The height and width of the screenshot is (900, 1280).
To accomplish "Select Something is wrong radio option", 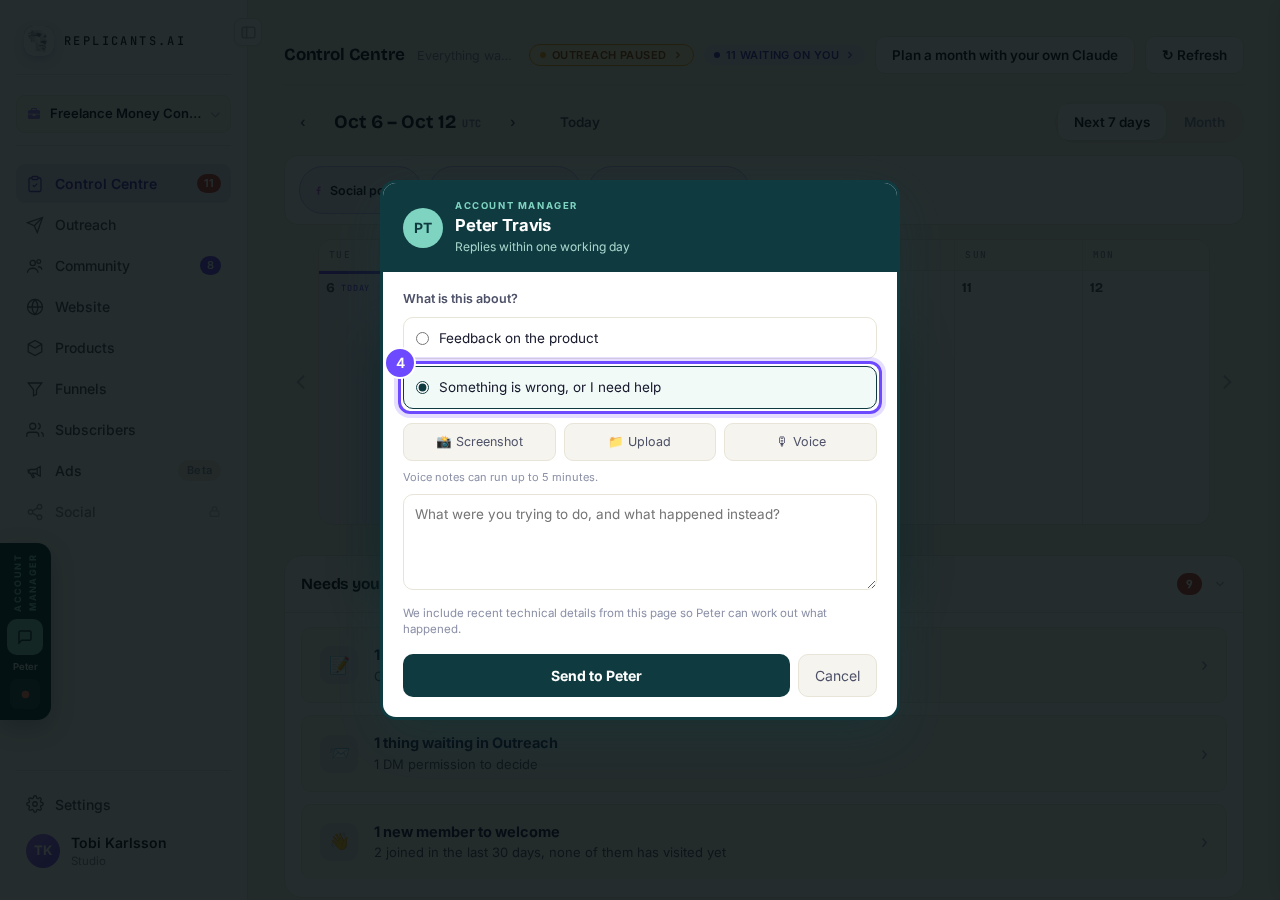I will [422, 387].
